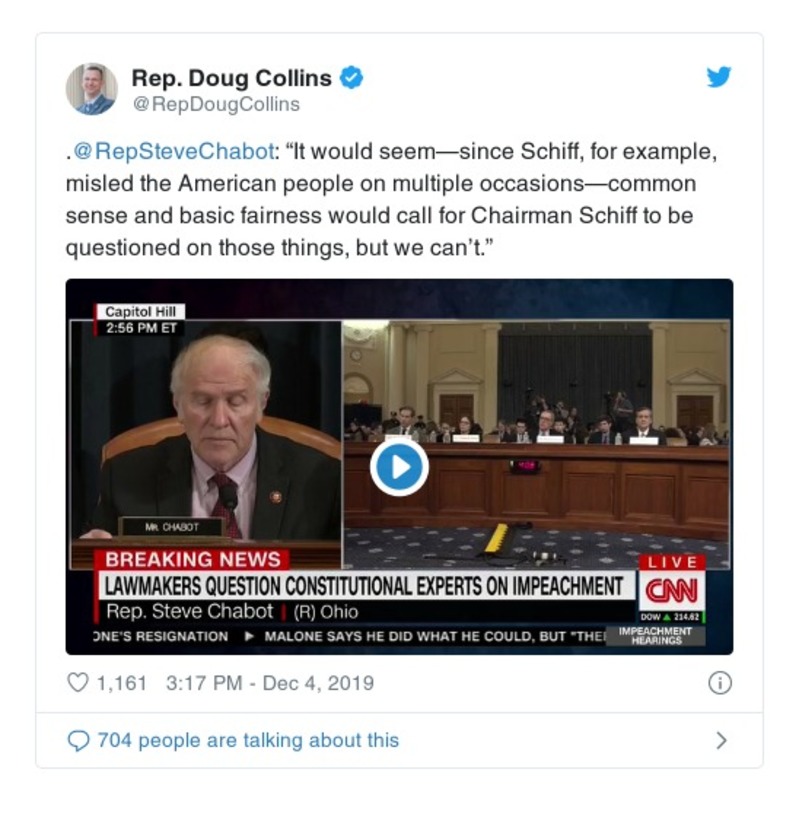Image resolution: width=799 pixels, height=817 pixels.
Task: Click the CNN logo in the video
Action: coord(672,590)
